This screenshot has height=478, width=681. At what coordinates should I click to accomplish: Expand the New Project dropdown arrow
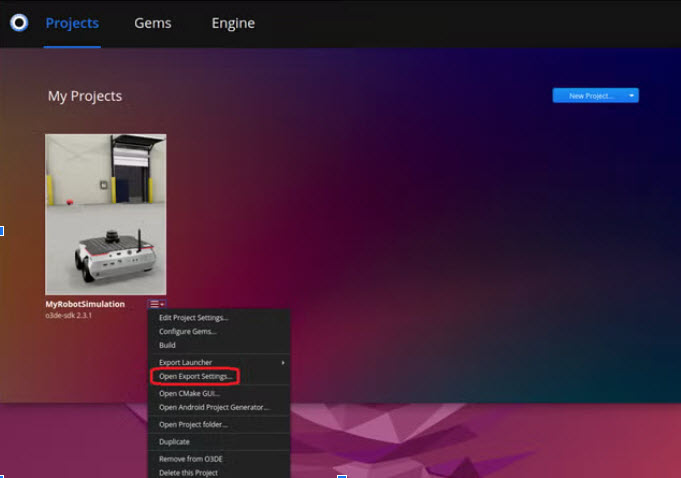(x=632, y=96)
